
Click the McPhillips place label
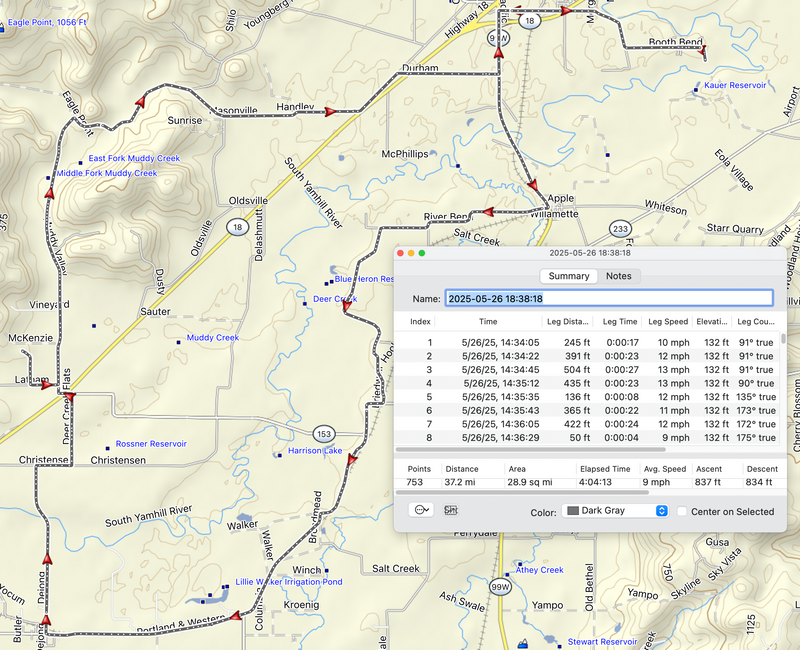(405, 154)
